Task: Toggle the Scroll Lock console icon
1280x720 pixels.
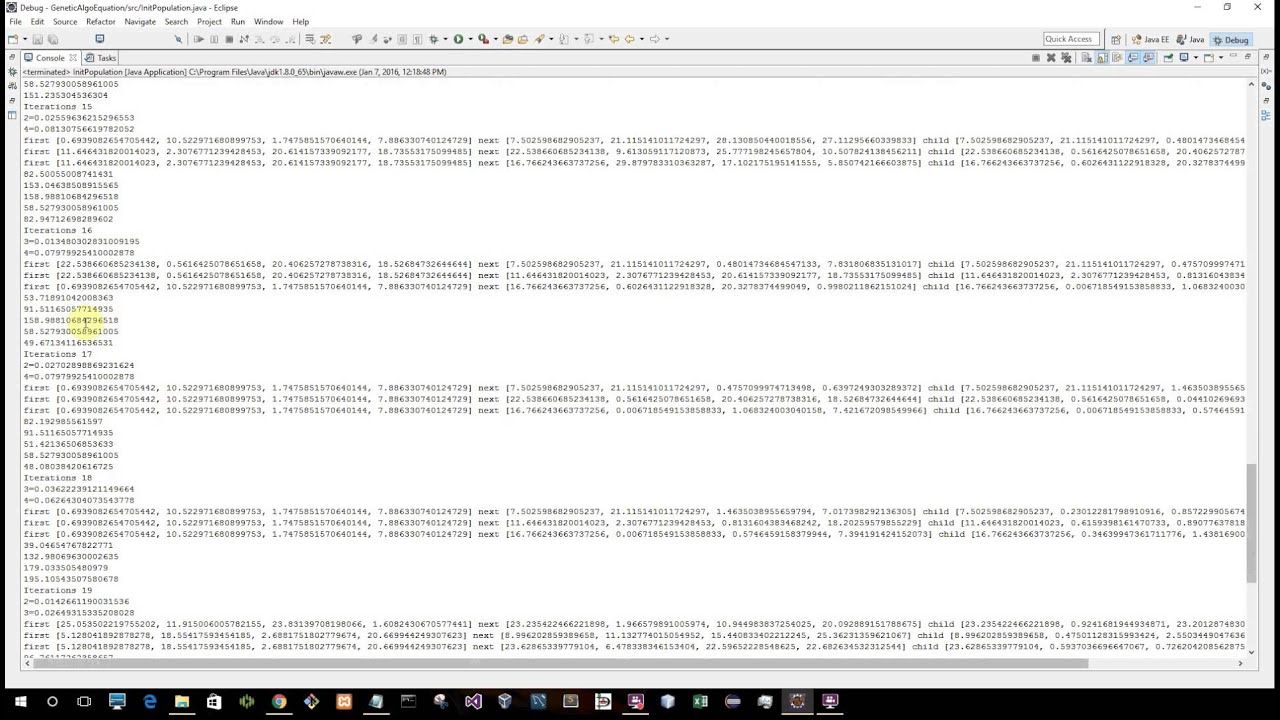Action: (1102, 58)
